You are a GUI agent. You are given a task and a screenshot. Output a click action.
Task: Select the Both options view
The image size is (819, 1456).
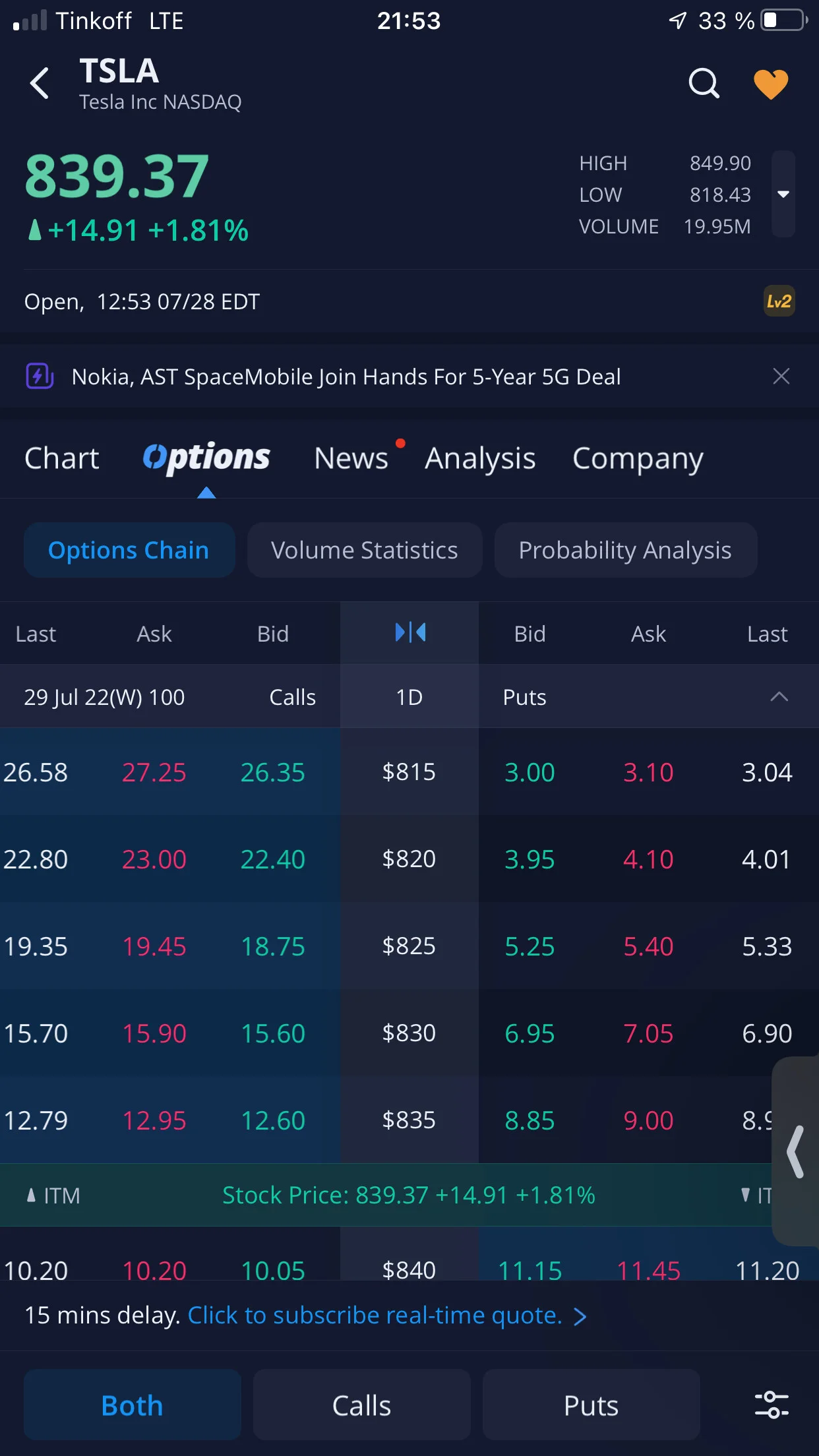[x=132, y=1405]
